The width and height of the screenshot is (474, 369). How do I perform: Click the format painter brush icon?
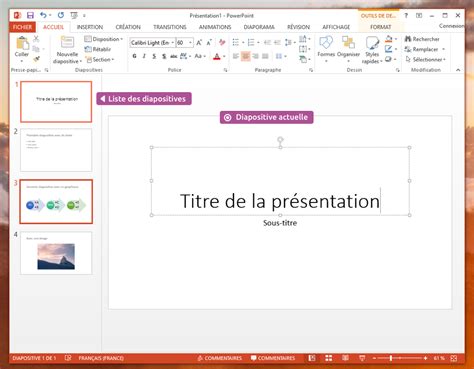(36, 59)
